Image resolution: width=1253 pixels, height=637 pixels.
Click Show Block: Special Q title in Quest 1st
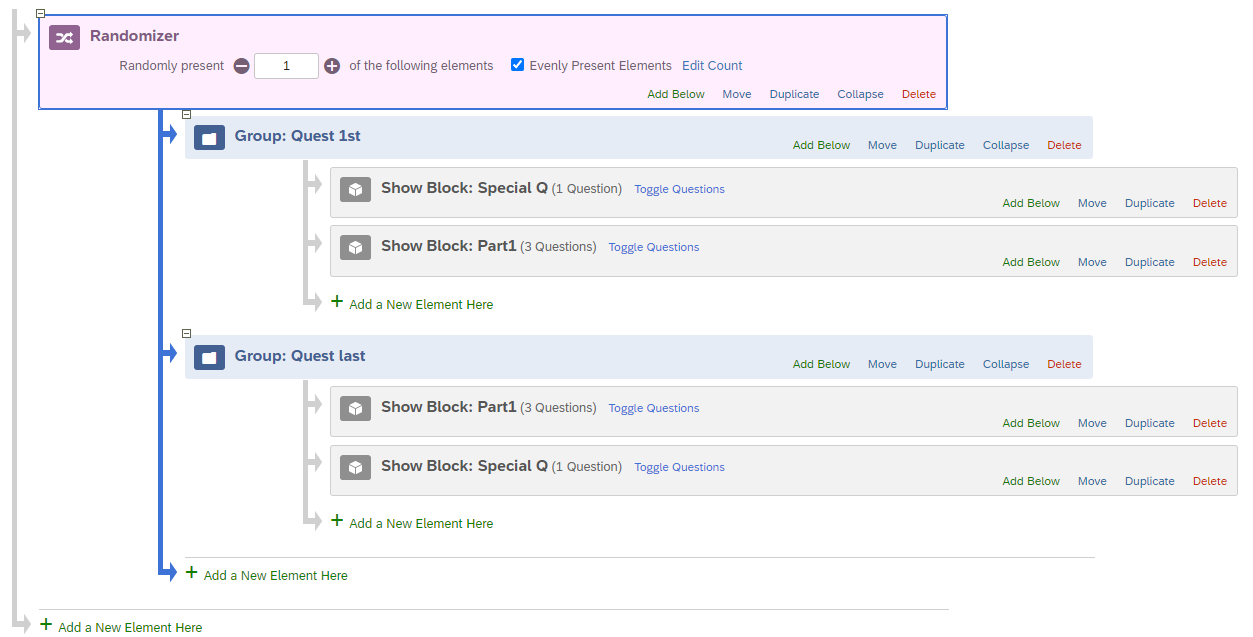click(x=464, y=188)
